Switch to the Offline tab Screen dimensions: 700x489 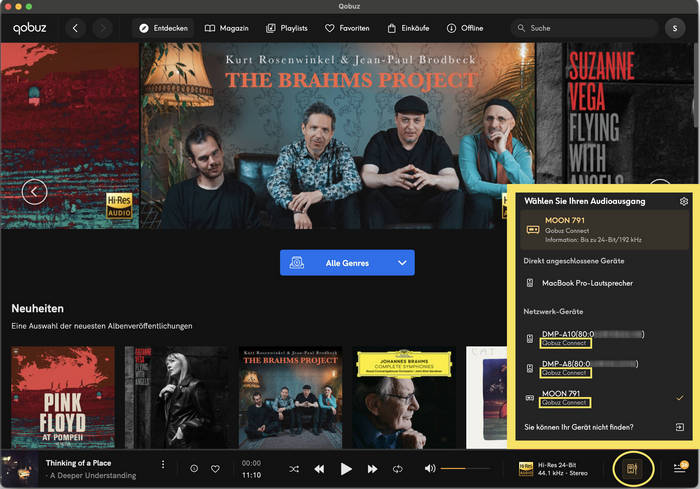coord(465,28)
